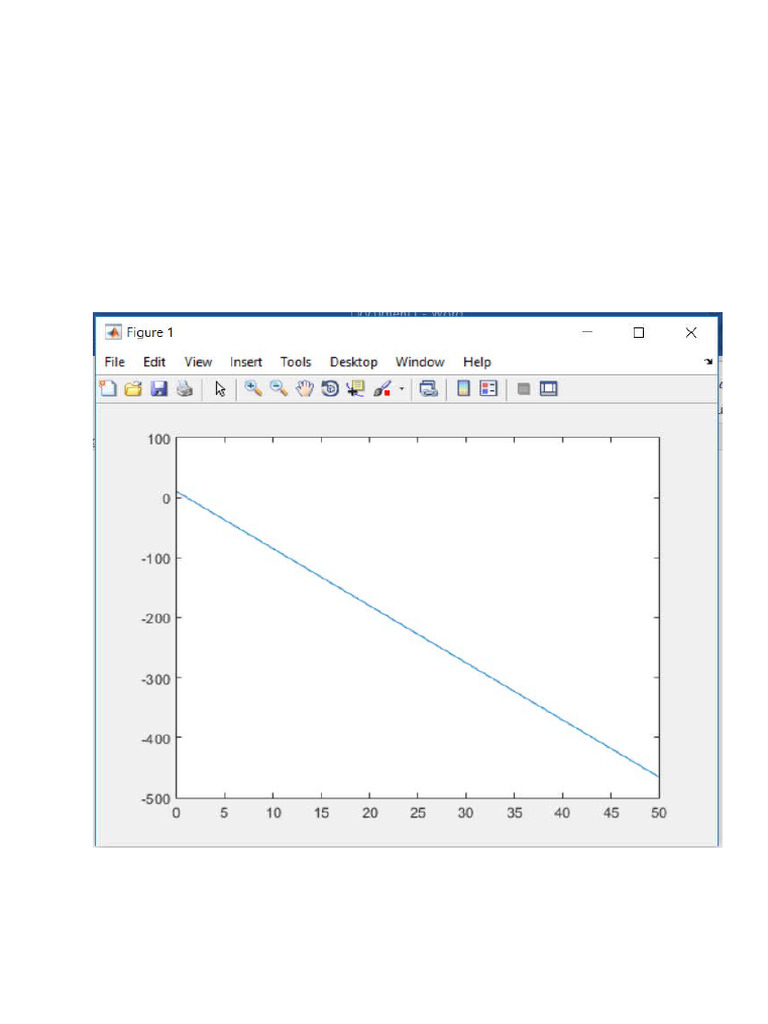Click the x-axis label 50
The width and height of the screenshot is (768, 1024).
tap(658, 813)
